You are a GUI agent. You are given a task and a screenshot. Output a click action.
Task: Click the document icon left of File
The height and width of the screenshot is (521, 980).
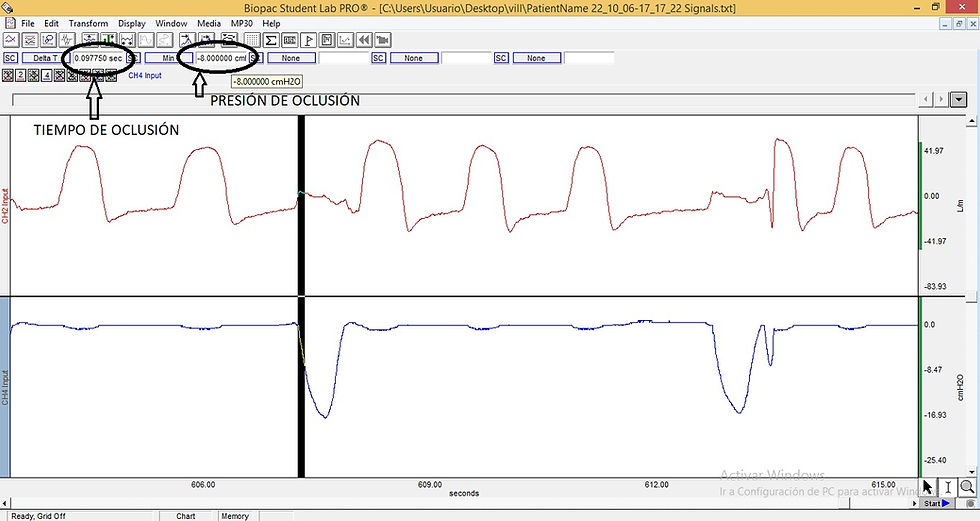(x=11, y=23)
